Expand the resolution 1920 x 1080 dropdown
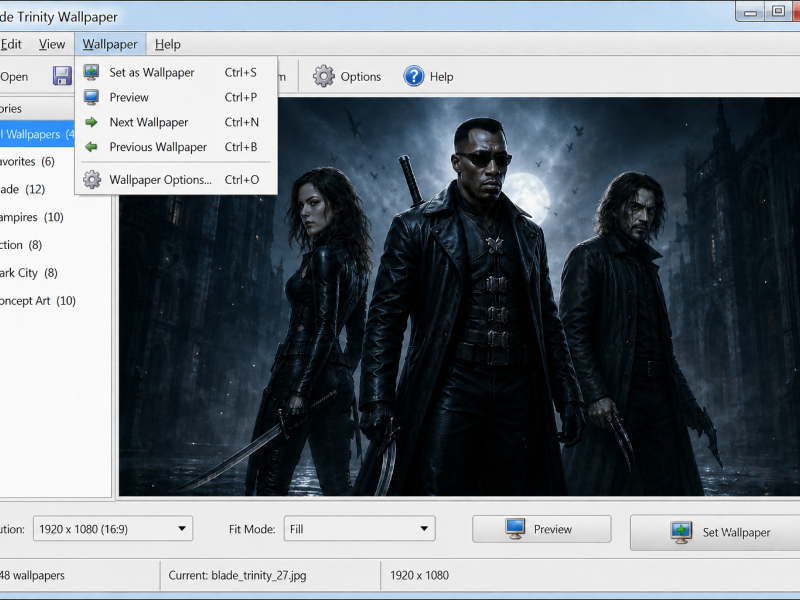The height and width of the screenshot is (600, 800). [x=113, y=529]
